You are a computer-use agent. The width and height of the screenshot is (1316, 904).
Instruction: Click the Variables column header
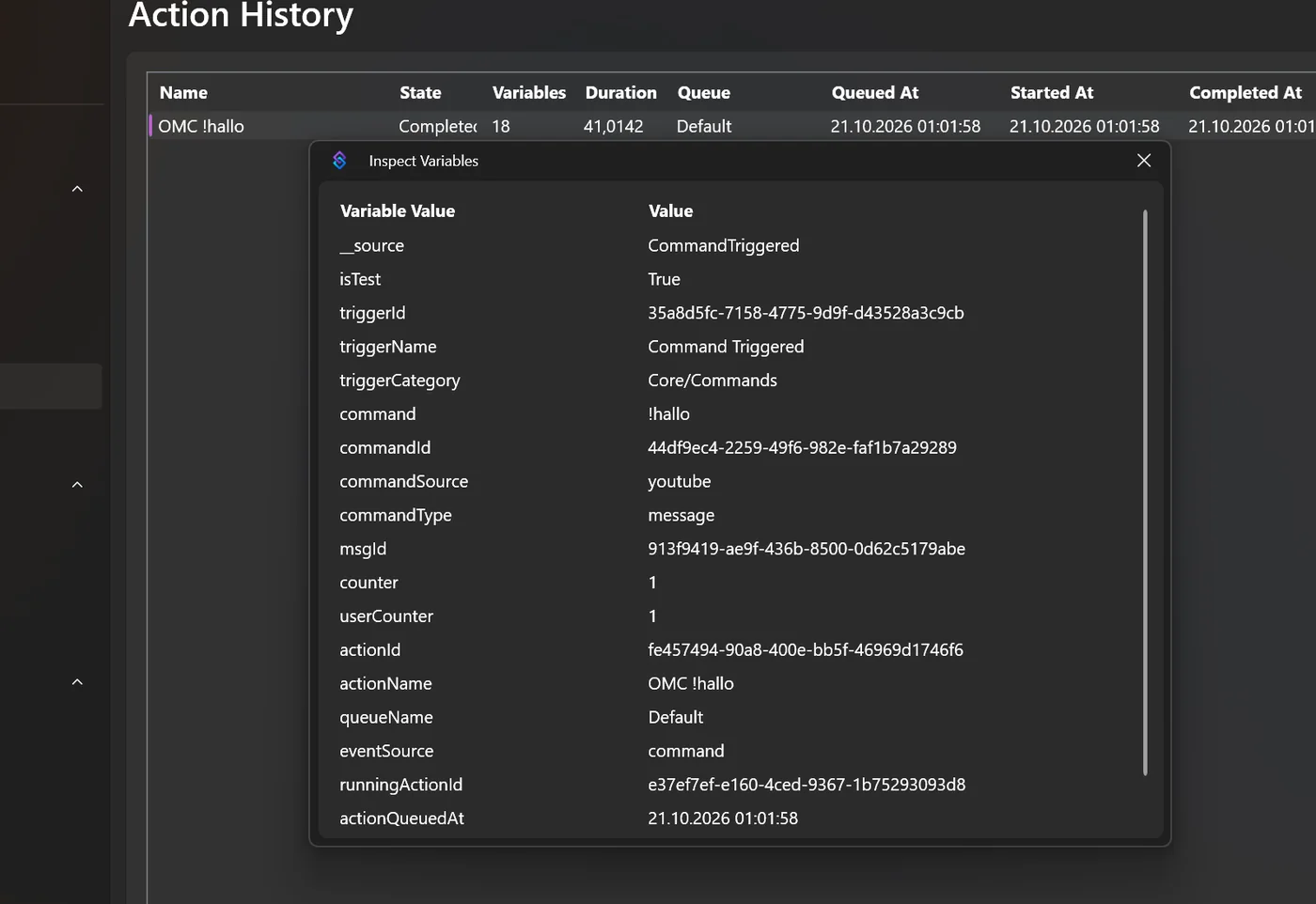[x=529, y=93]
